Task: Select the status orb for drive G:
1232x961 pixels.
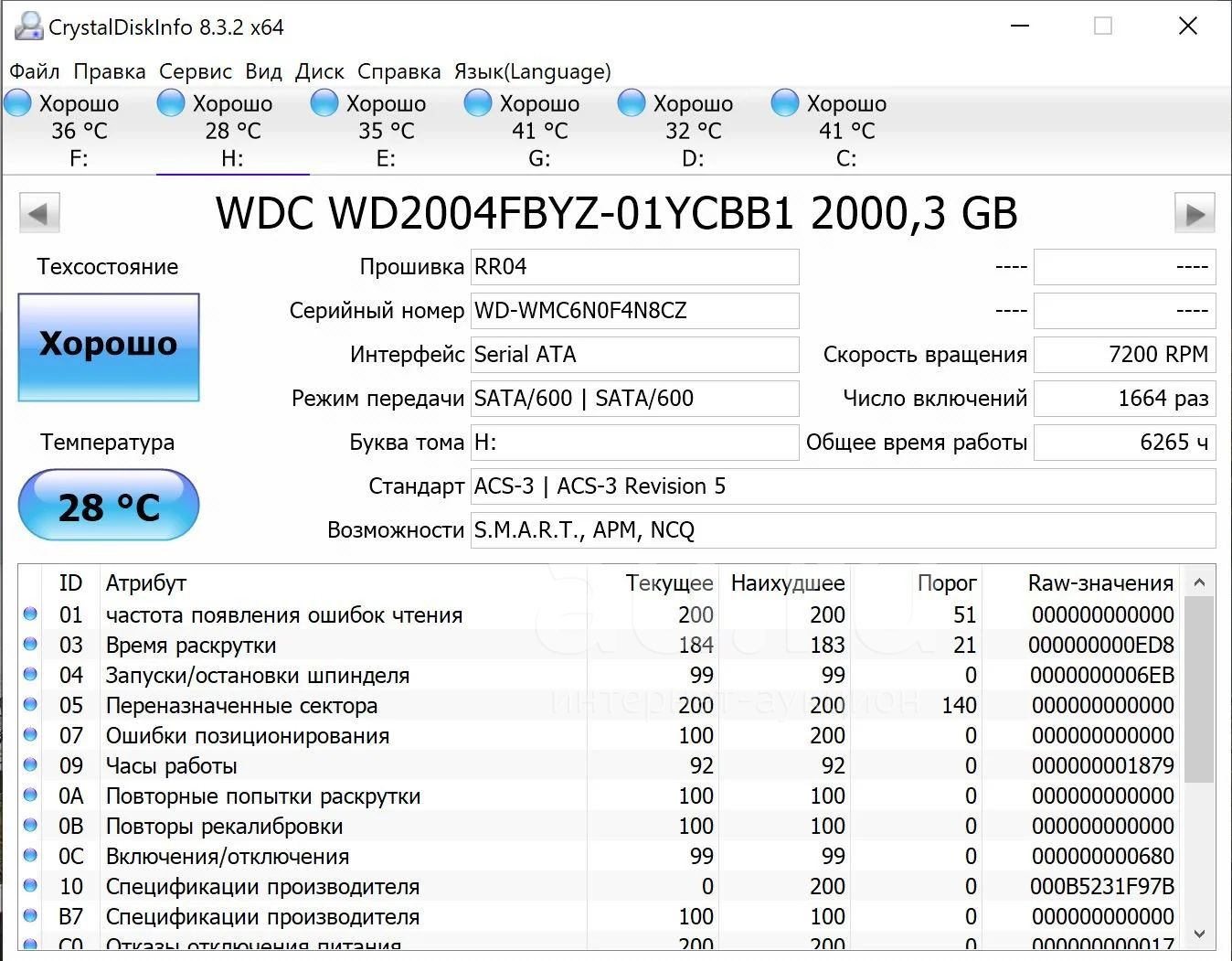Action: tap(478, 103)
